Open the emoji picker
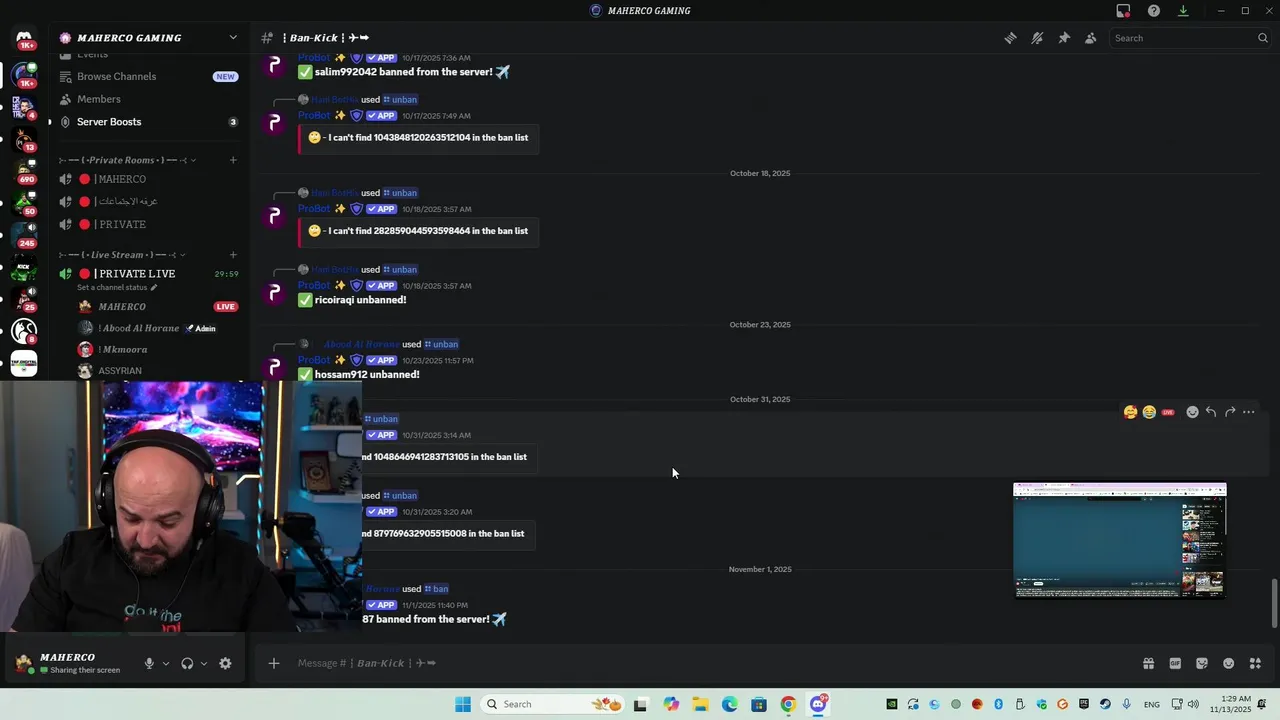This screenshot has height=720, width=1280. (x=1228, y=664)
